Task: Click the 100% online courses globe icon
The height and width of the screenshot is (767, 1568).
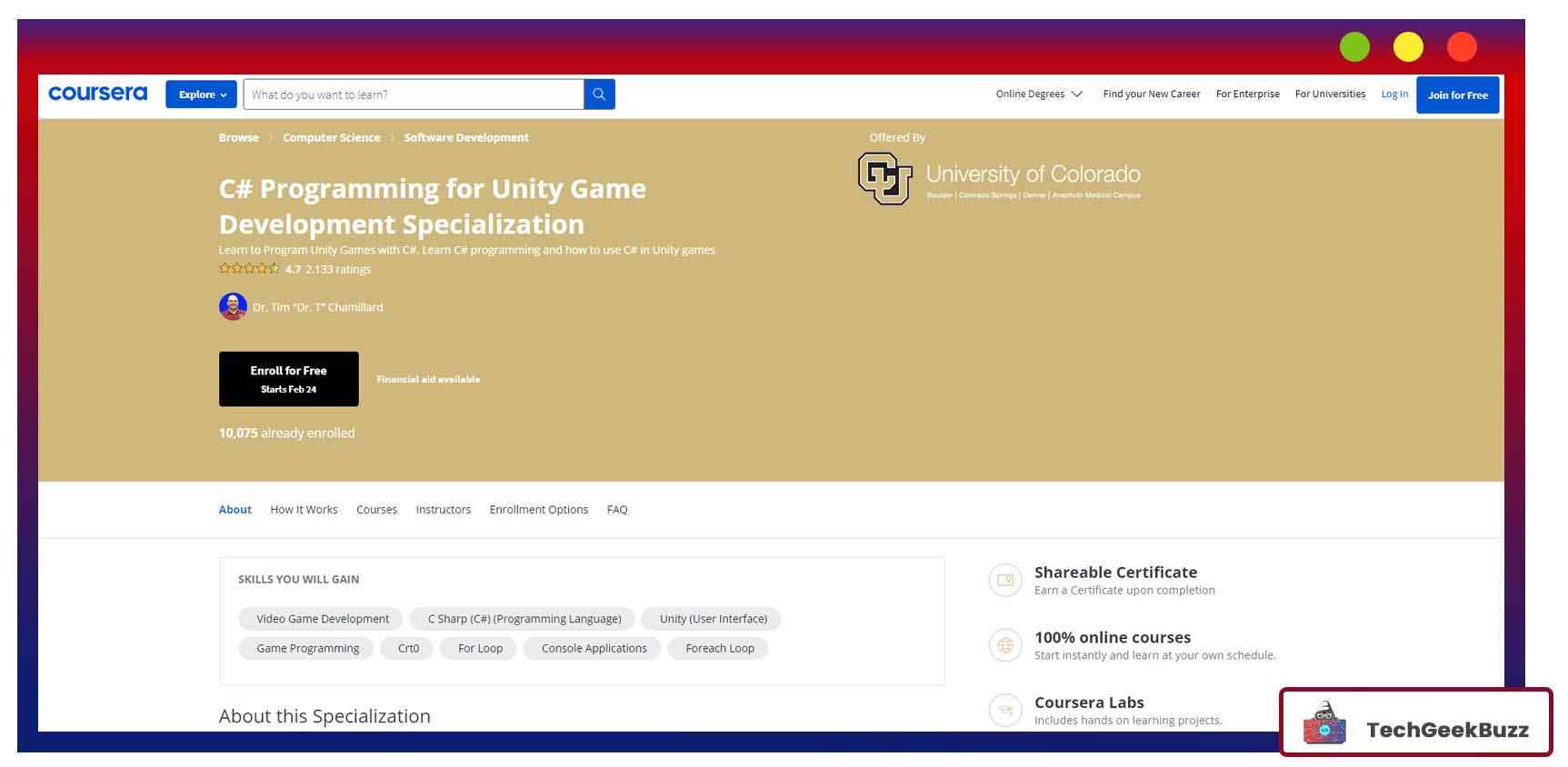Action: coord(1005,645)
